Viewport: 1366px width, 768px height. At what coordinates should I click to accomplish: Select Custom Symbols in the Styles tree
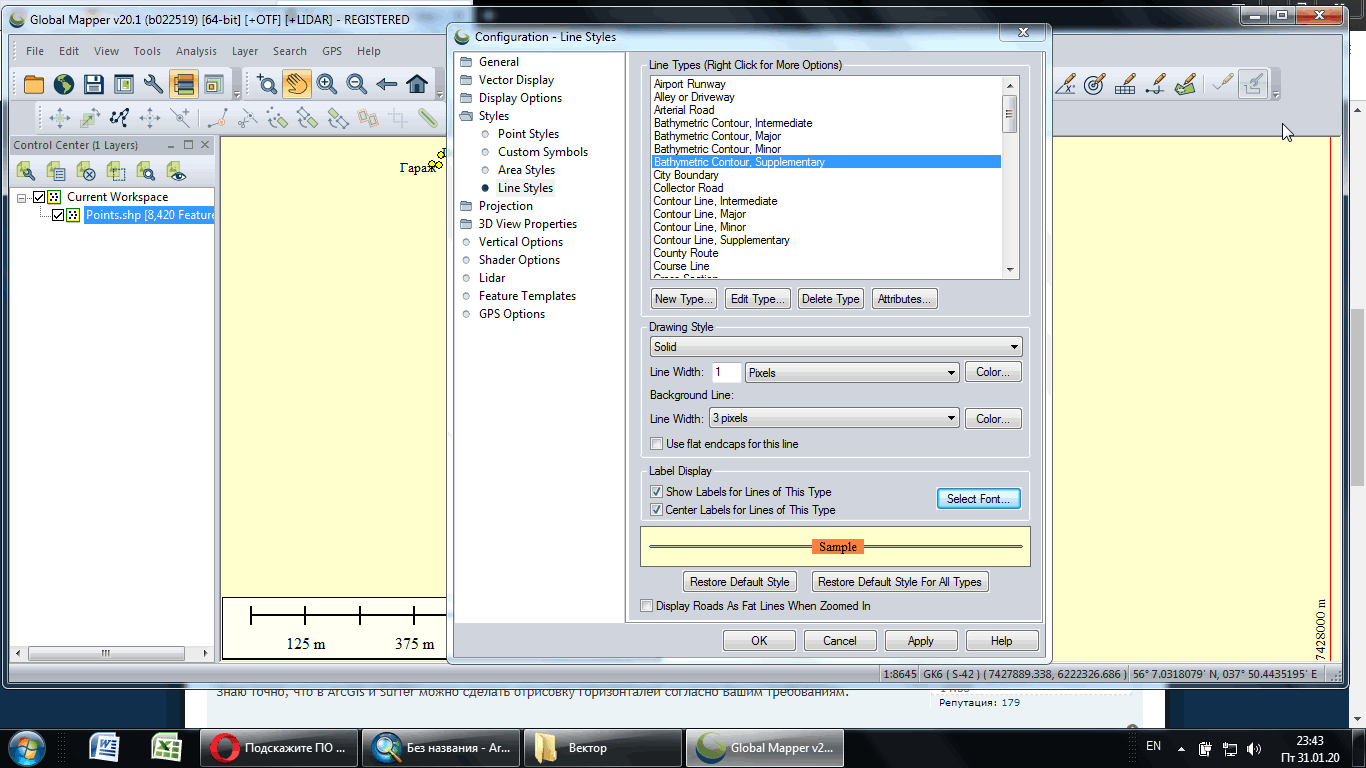(x=543, y=152)
